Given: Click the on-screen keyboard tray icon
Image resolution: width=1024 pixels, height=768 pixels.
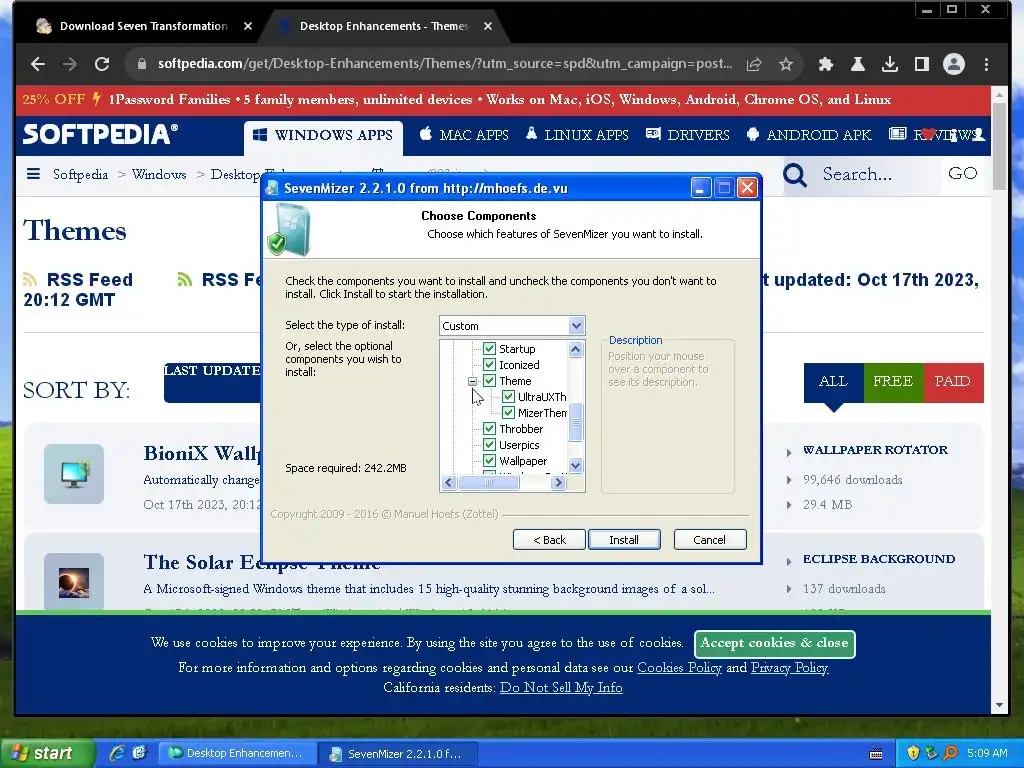Looking at the screenshot, I should click(x=876, y=754).
